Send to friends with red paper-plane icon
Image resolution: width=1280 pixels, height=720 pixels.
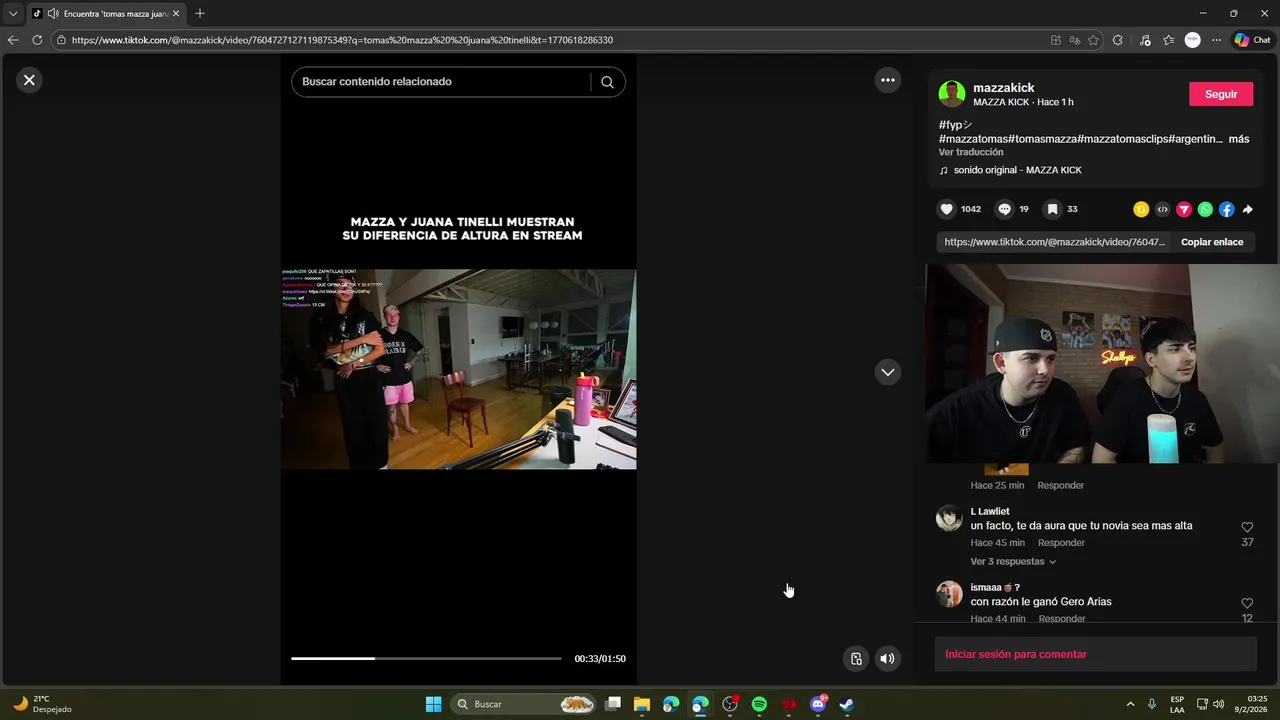(1184, 209)
